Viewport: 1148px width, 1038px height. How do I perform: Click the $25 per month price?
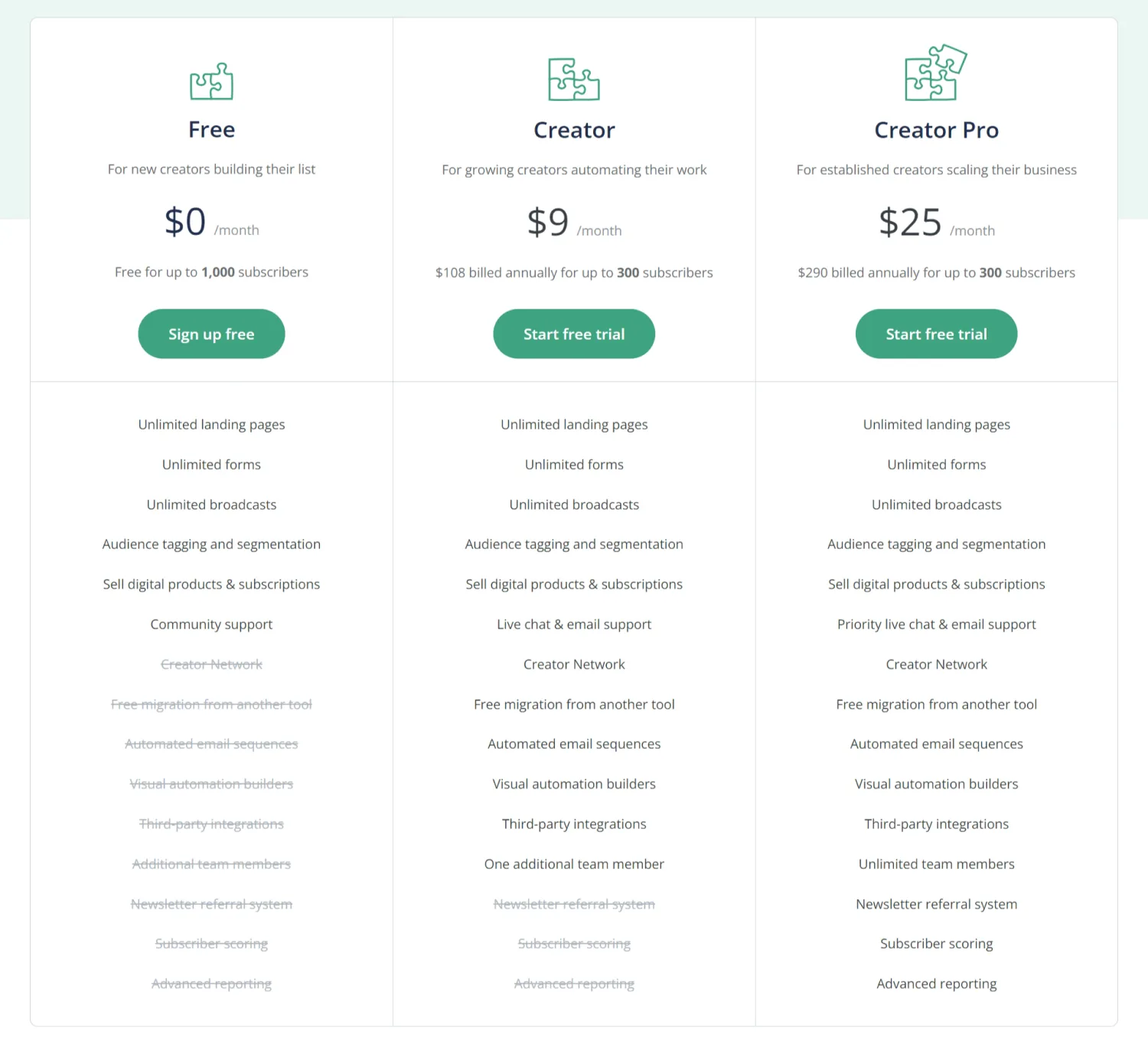pyautogui.click(x=910, y=223)
